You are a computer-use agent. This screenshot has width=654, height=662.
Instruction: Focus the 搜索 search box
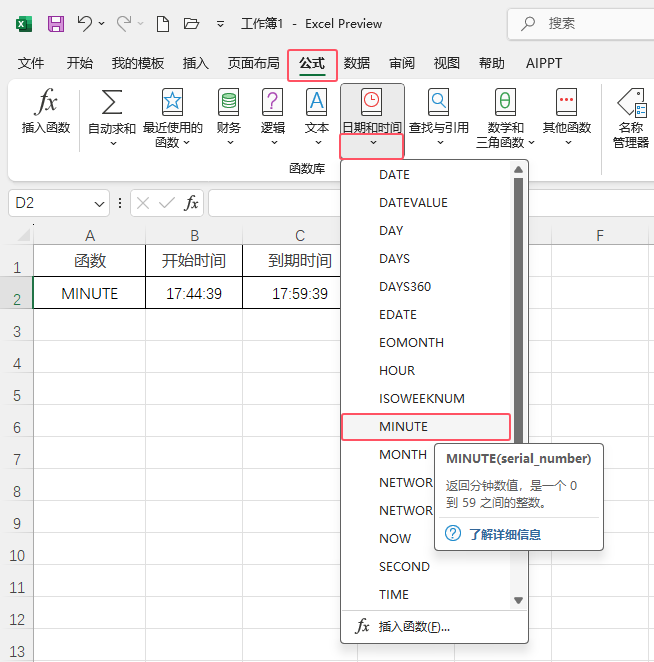pyautogui.click(x=581, y=24)
